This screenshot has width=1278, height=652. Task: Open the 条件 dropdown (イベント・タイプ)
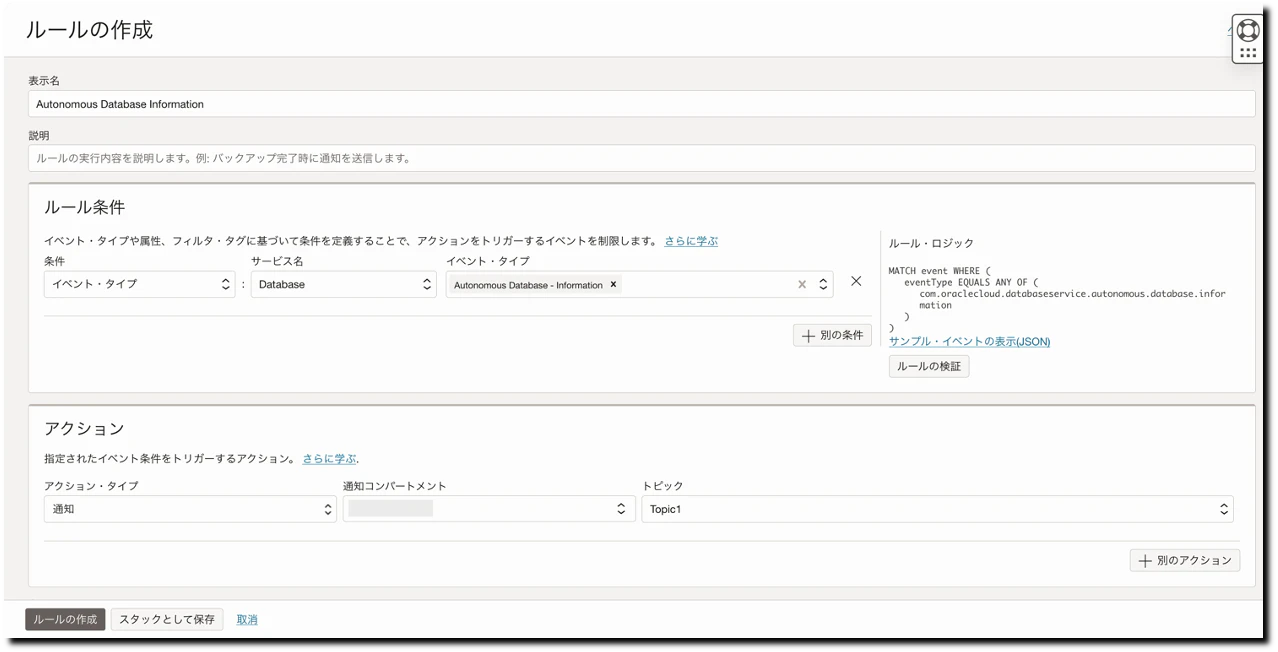click(140, 285)
